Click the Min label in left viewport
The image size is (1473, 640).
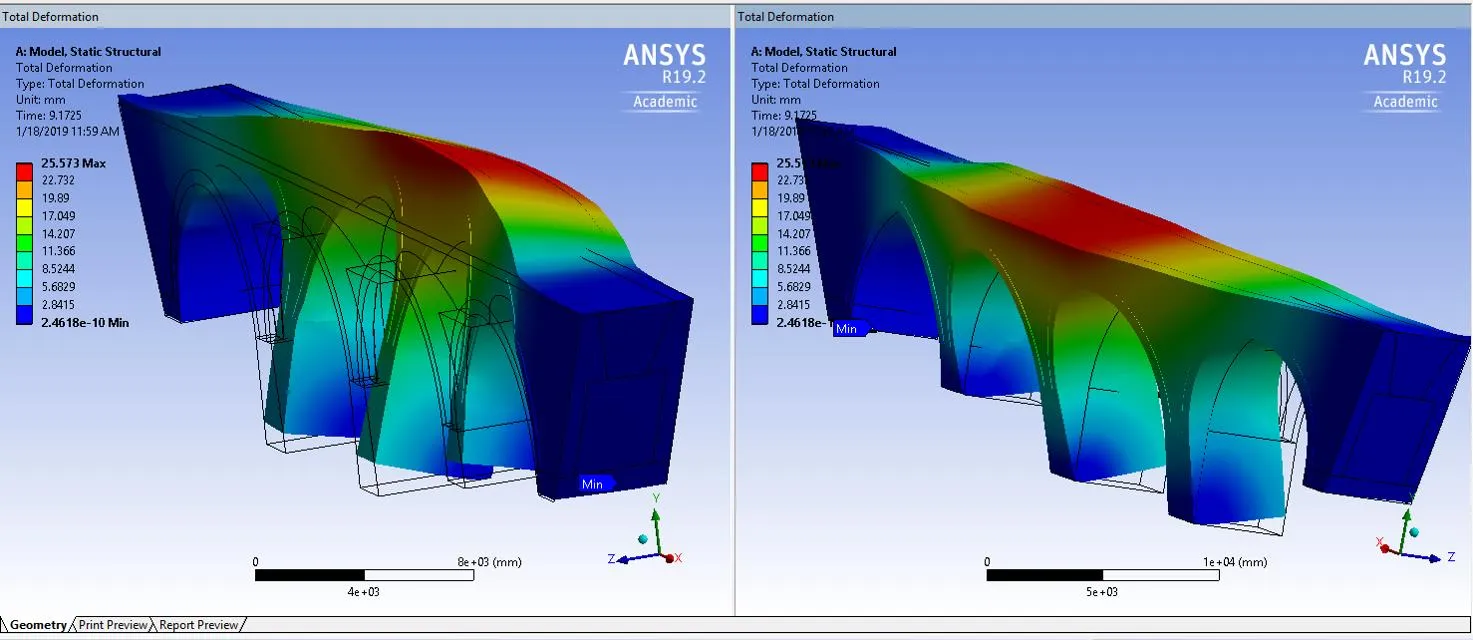coord(592,484)
